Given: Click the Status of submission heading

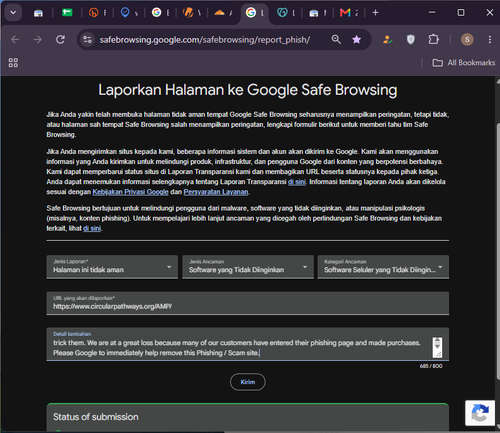Looking at the screenshot, I should [x=96, y=417].
